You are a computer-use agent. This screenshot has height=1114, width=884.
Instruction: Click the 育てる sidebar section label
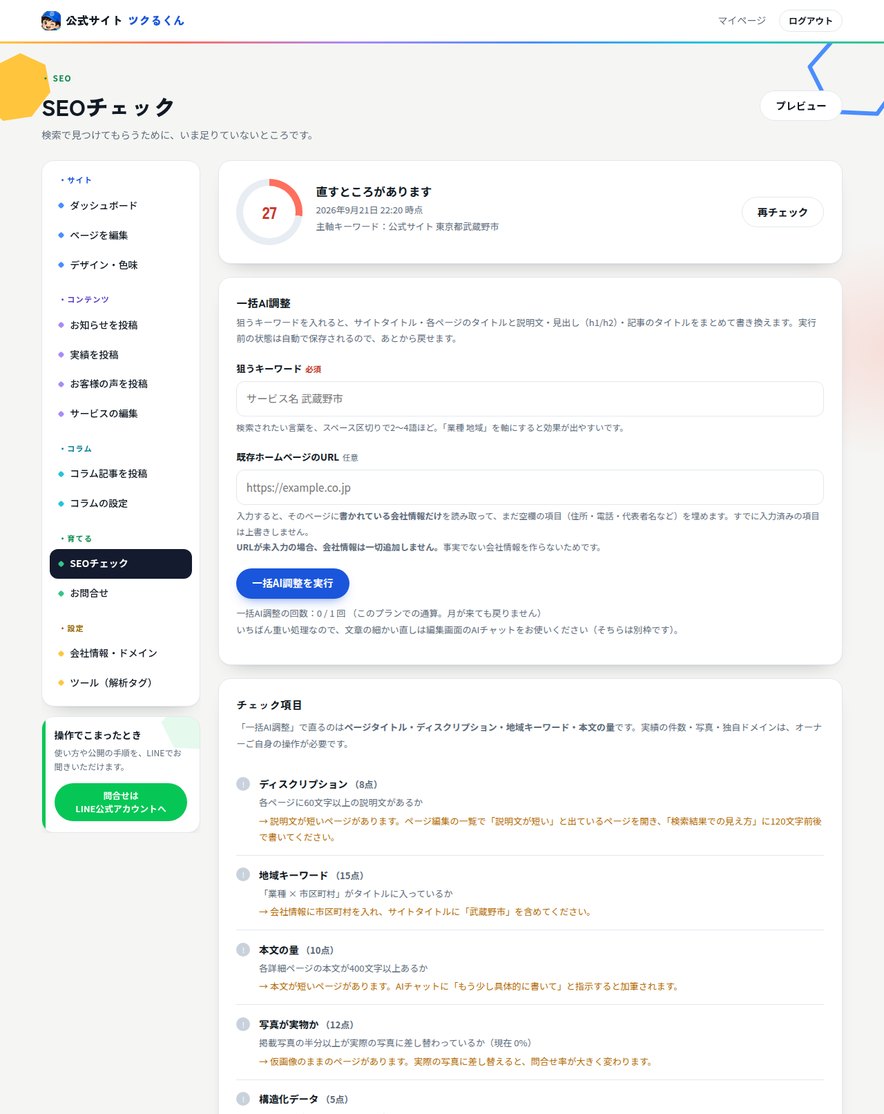(79, 539)
